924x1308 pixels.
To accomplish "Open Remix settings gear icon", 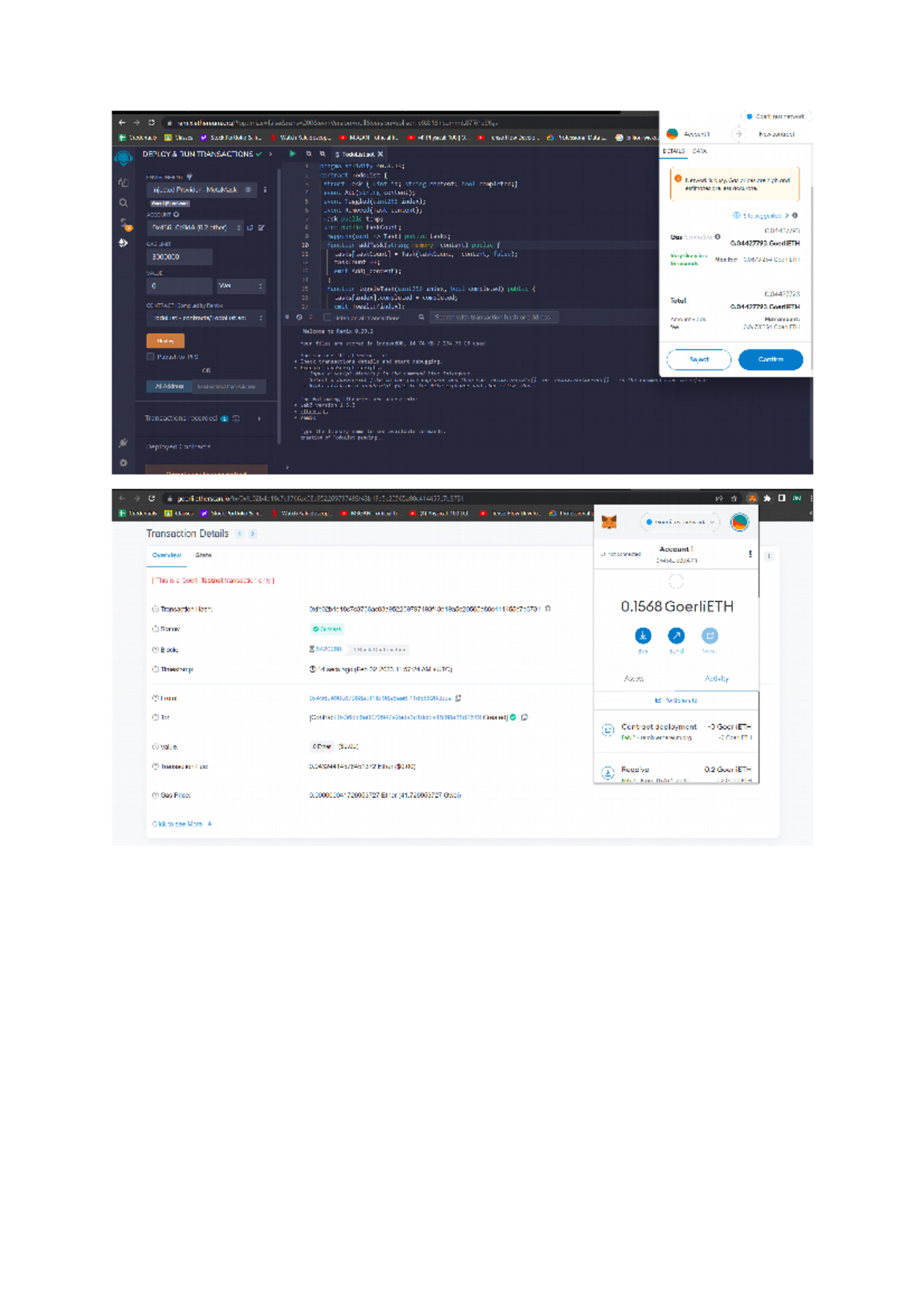I will click(x=123, y=463).
